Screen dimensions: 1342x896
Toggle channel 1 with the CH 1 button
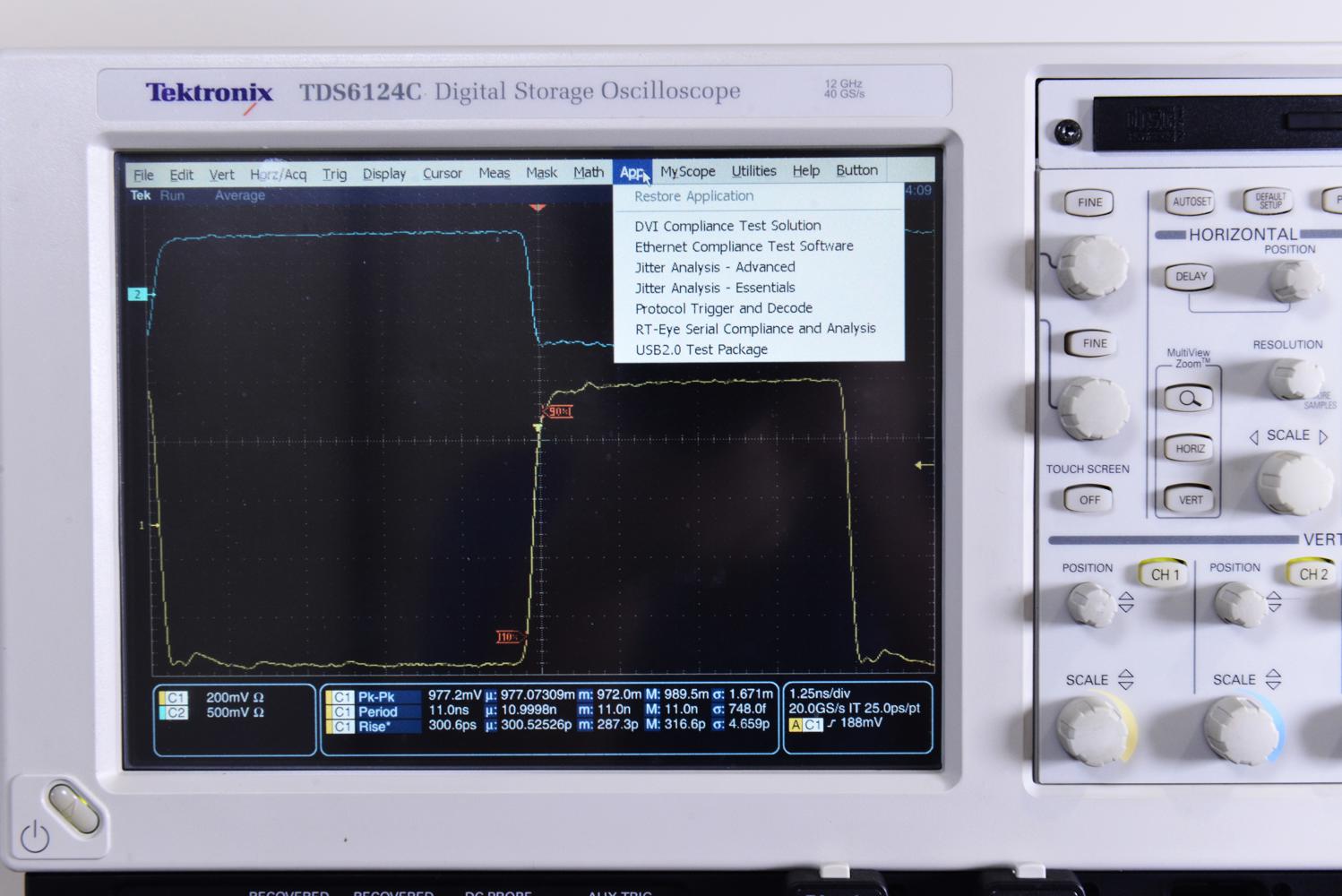point(1164,574)
